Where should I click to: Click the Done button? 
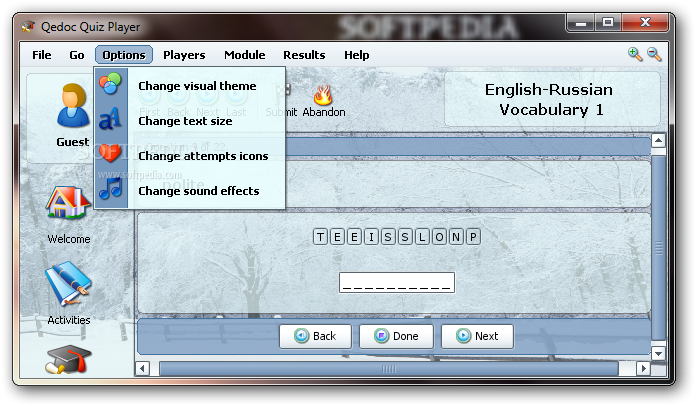pos(396,336)
